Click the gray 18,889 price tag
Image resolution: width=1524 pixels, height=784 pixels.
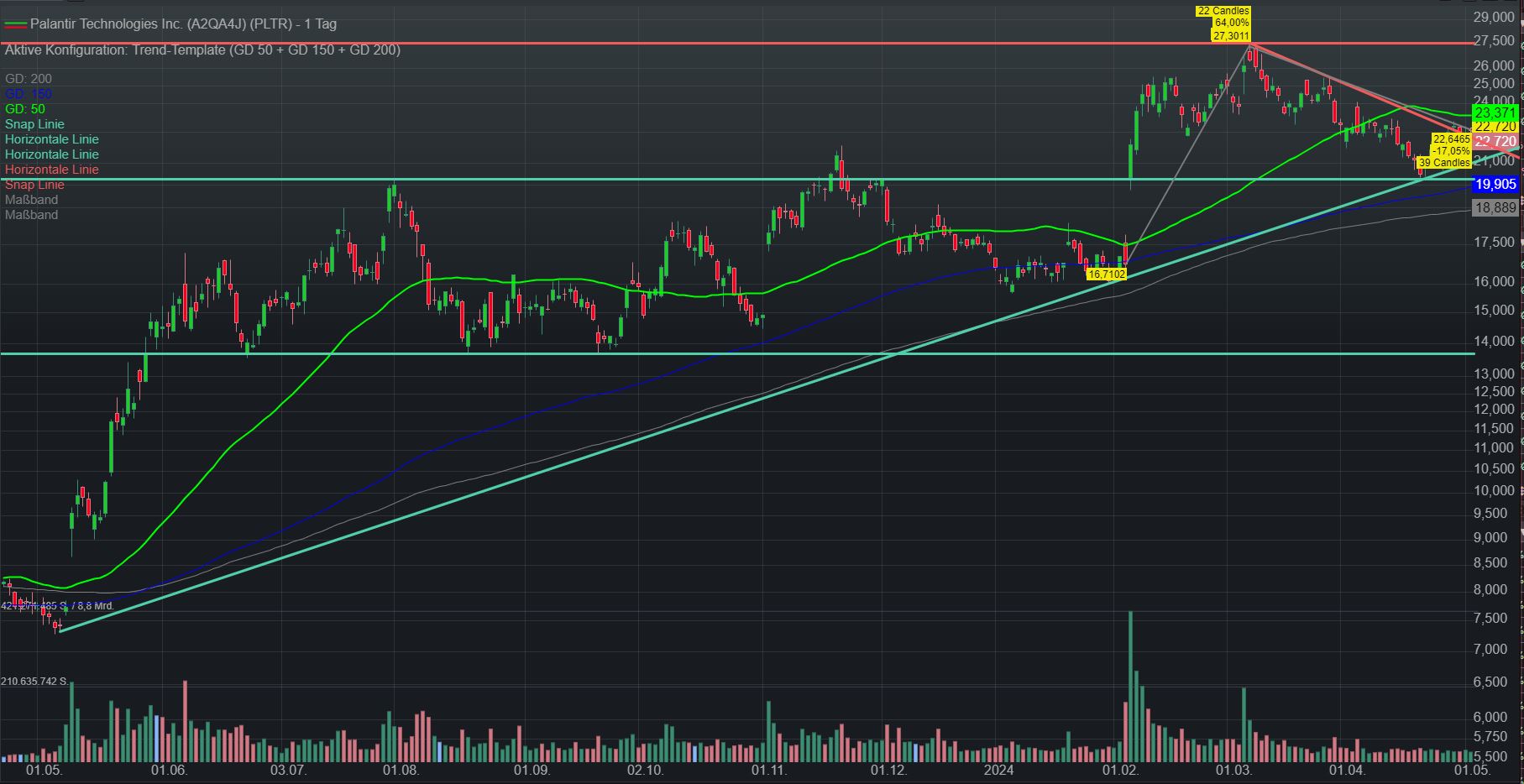[1495, 207]
